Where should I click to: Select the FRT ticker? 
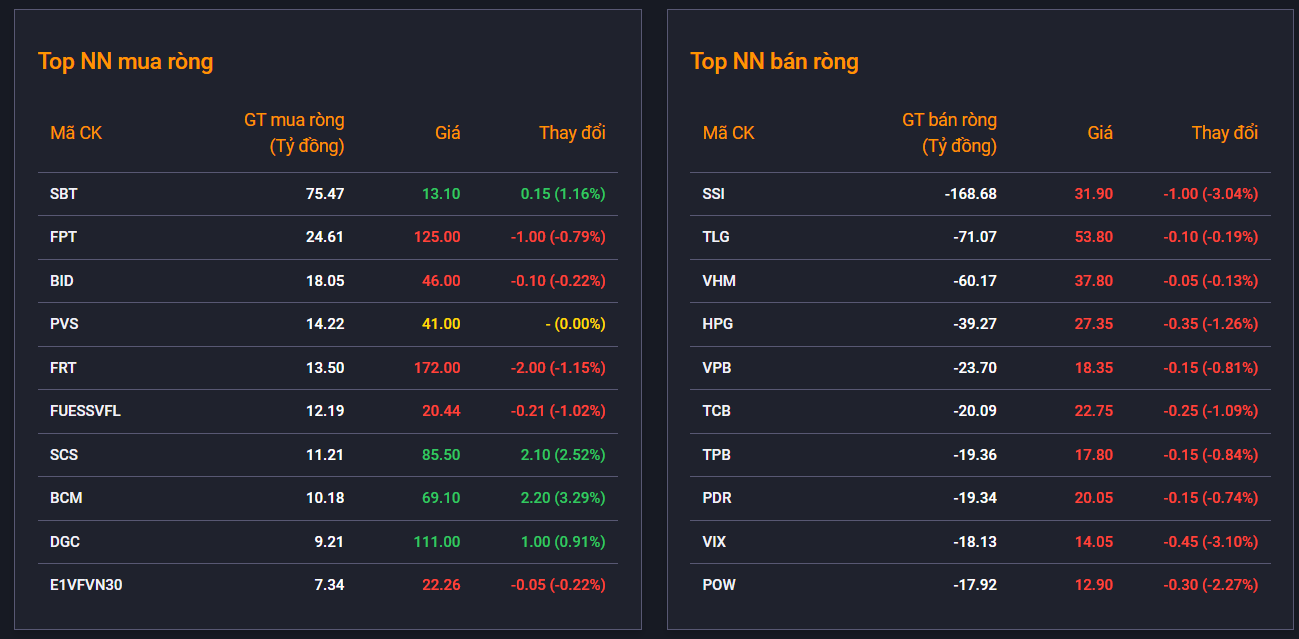coord(63,368)
